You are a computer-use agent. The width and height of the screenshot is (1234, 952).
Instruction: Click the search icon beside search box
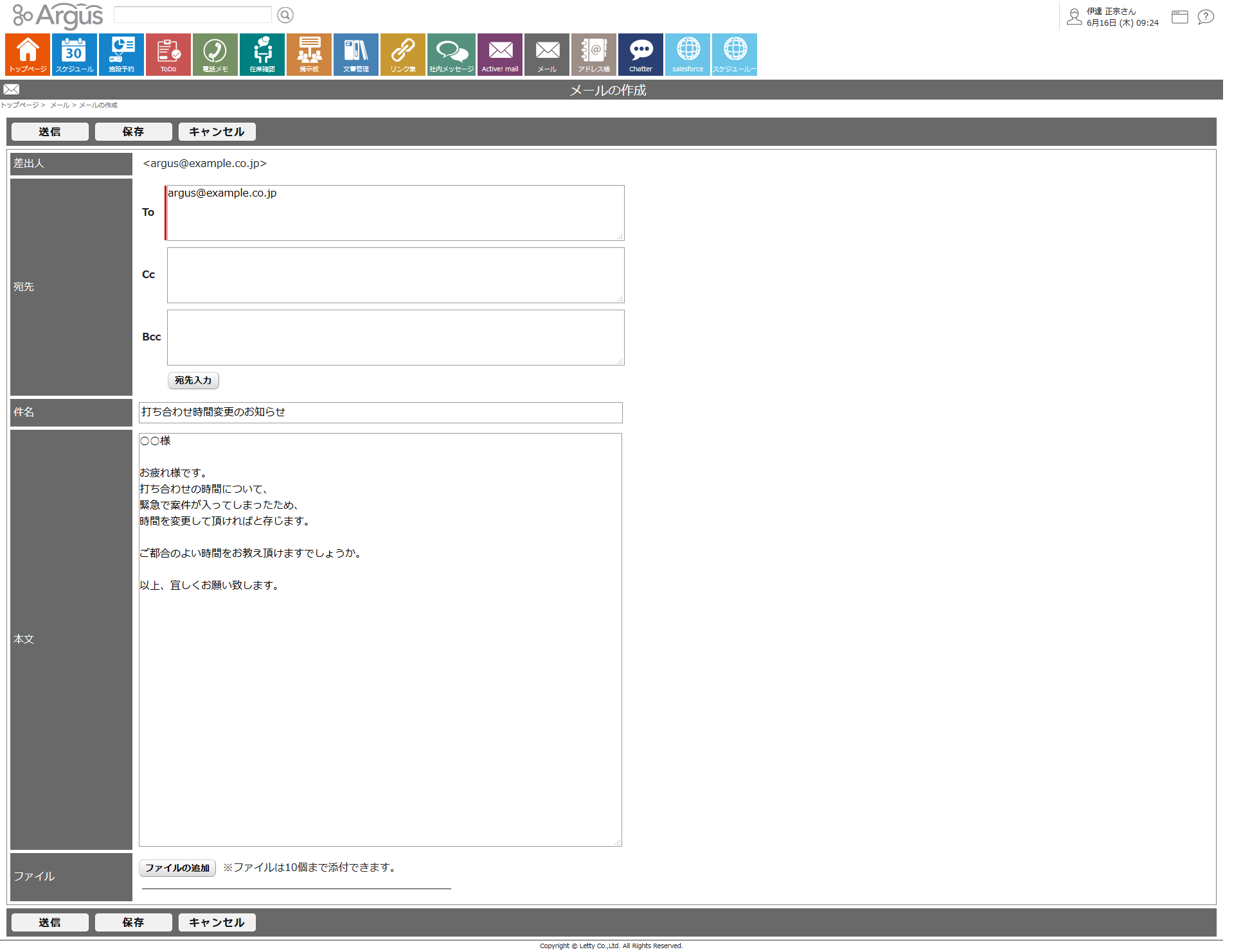285,15
